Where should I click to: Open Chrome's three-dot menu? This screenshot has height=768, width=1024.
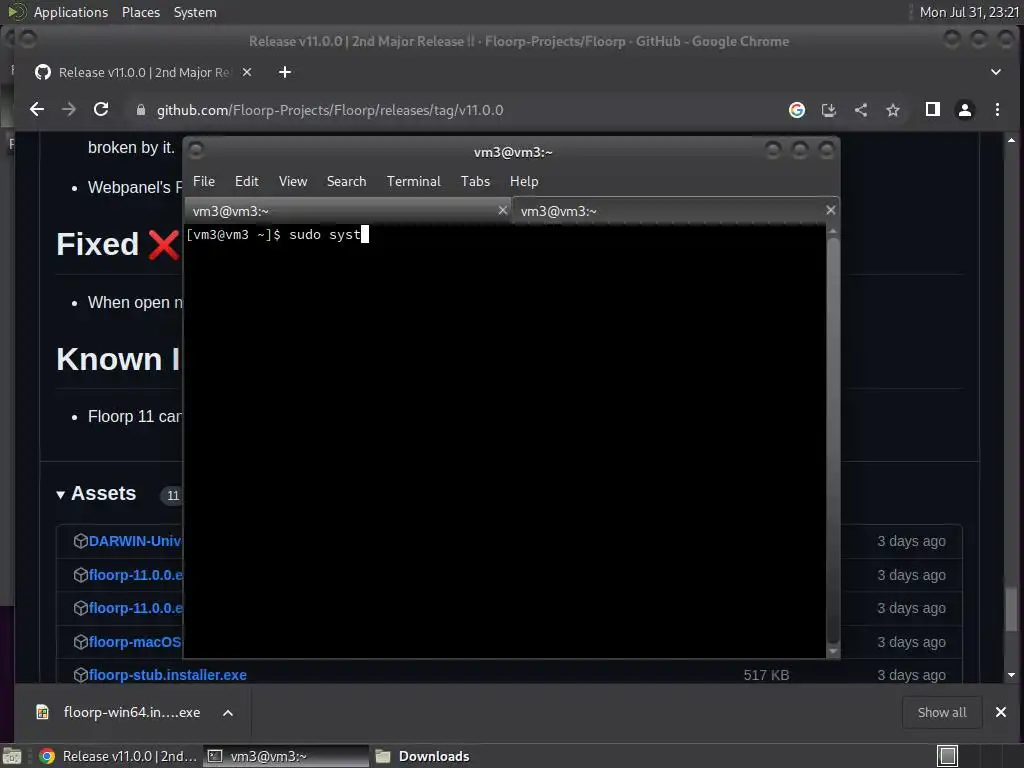[x=997, y=110]
